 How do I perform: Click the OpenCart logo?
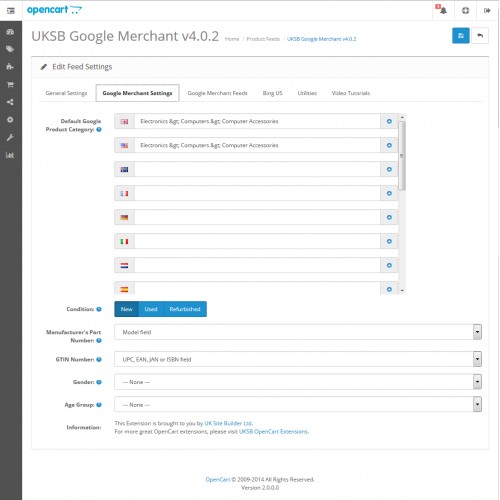(x=54, y=10)
